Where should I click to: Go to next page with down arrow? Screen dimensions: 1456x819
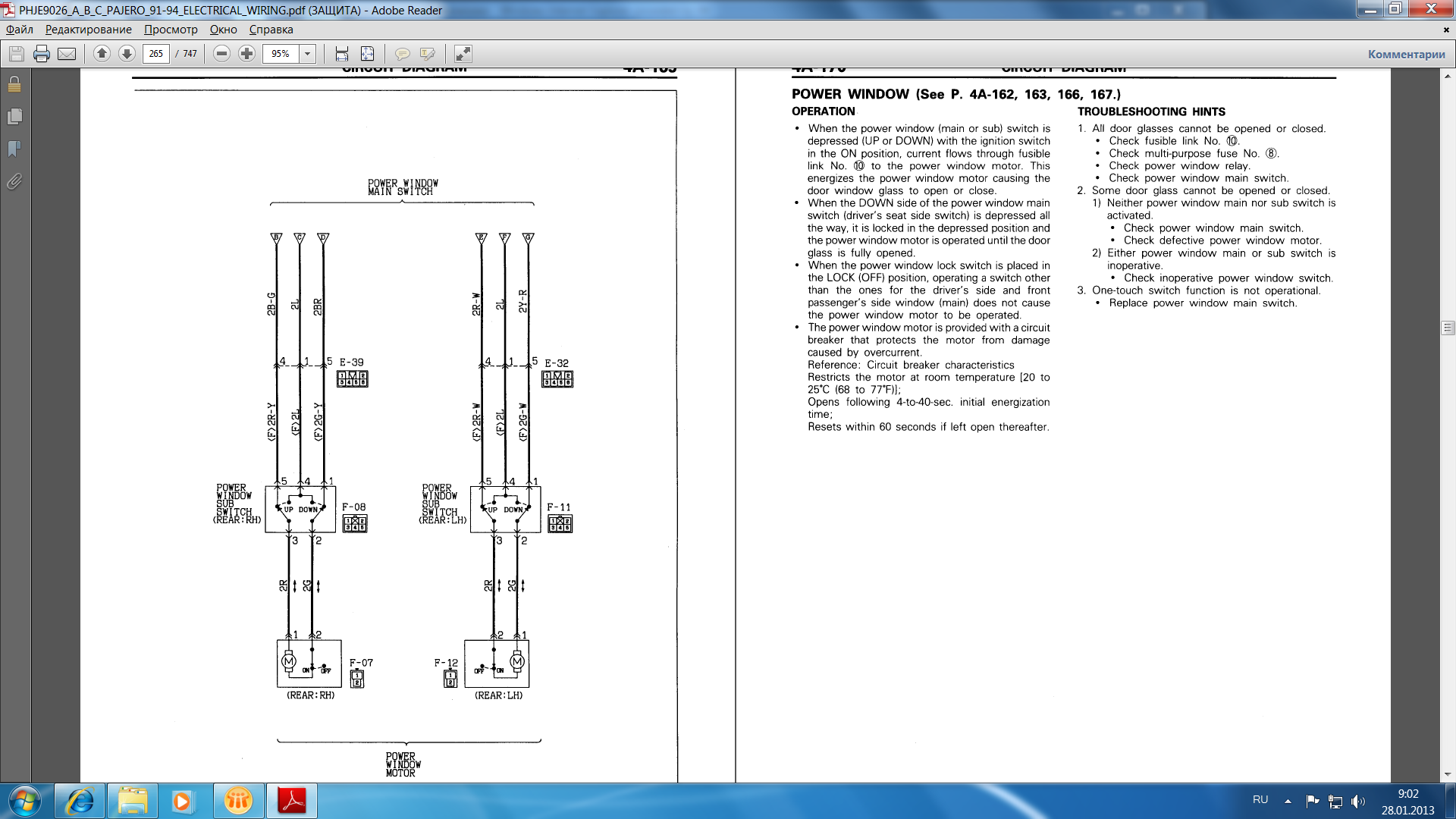(127, 54)
